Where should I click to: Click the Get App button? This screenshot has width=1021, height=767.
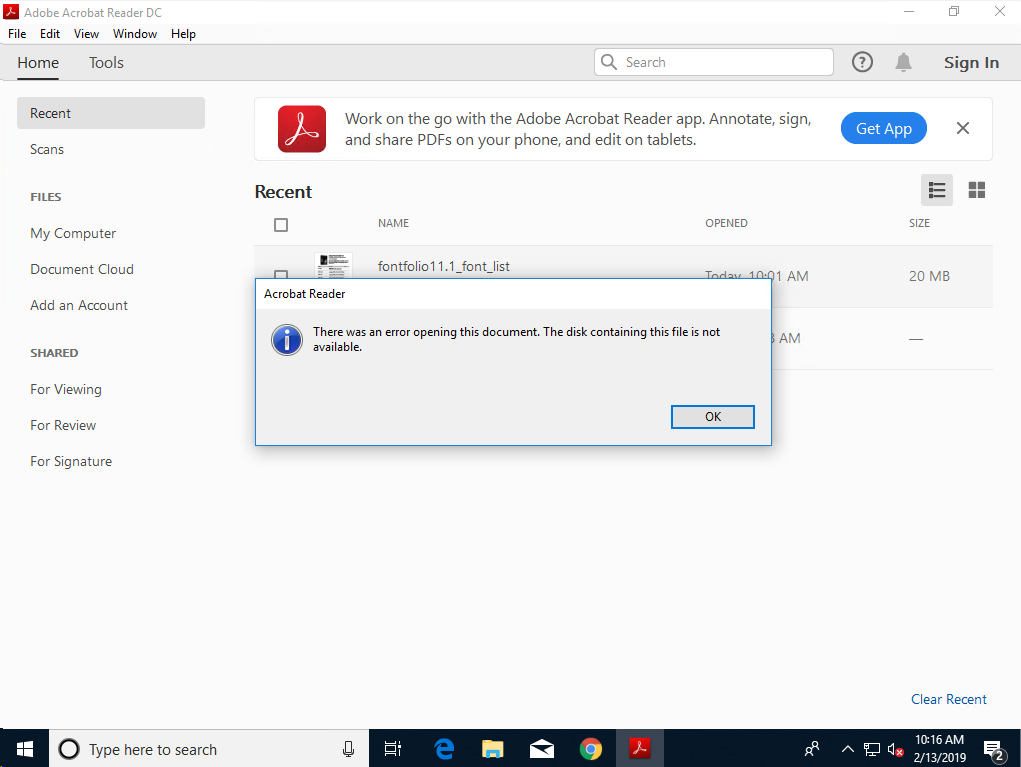pyautogui.click(x=884, y=128)
